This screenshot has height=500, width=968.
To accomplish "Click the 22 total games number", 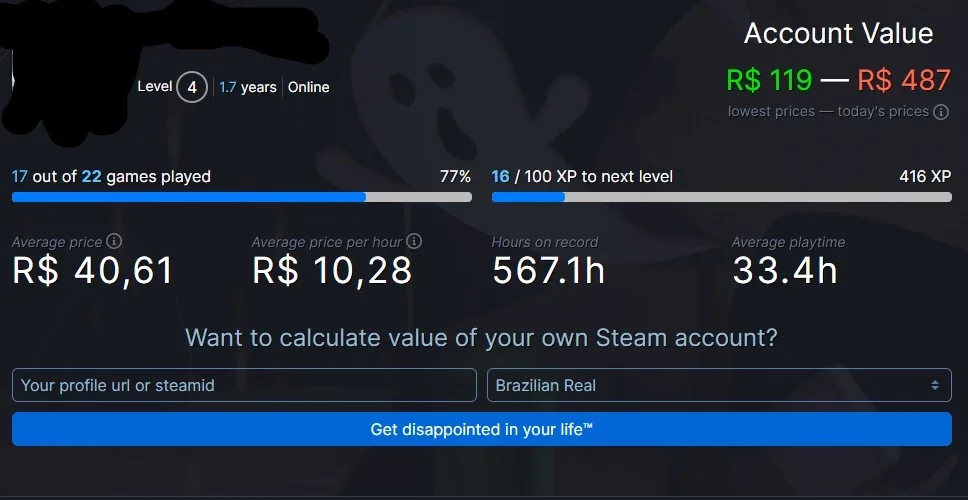I will click(x=91, y=177).
